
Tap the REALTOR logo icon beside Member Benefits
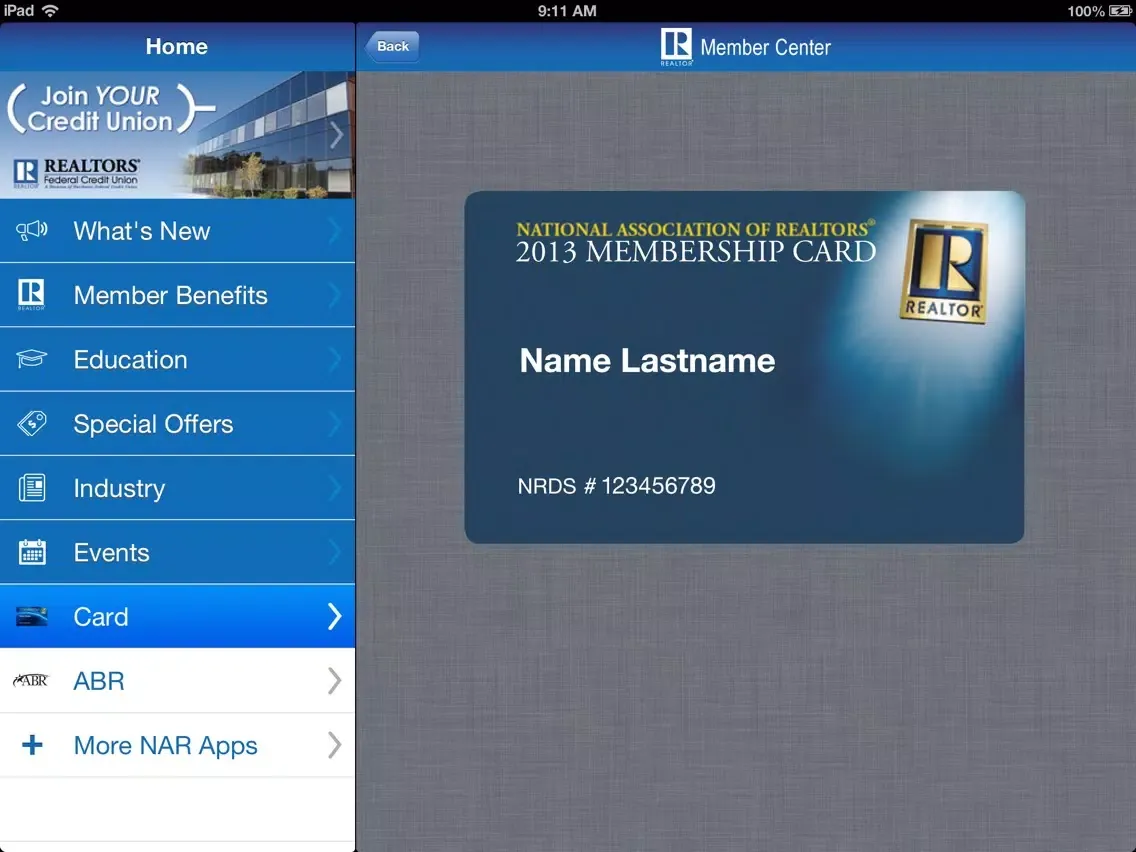click(31, 294)
